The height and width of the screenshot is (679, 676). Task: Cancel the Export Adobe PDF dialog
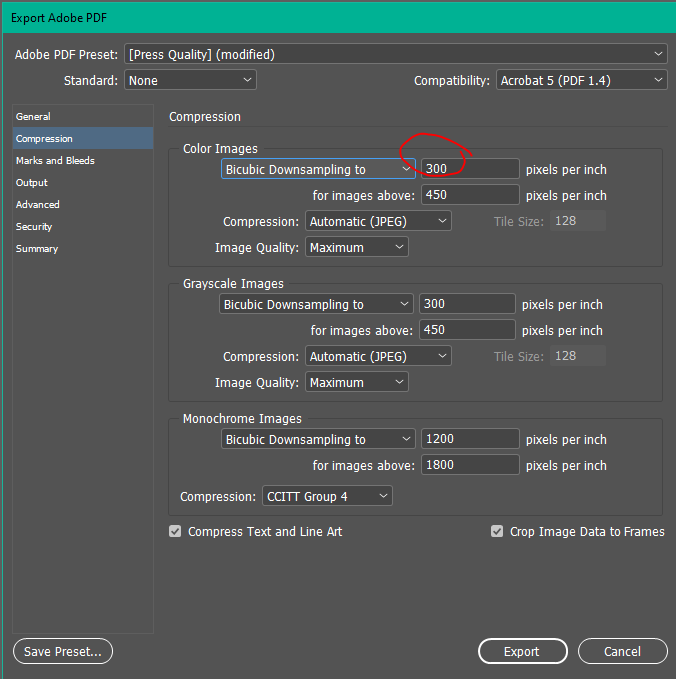point(622,652)
